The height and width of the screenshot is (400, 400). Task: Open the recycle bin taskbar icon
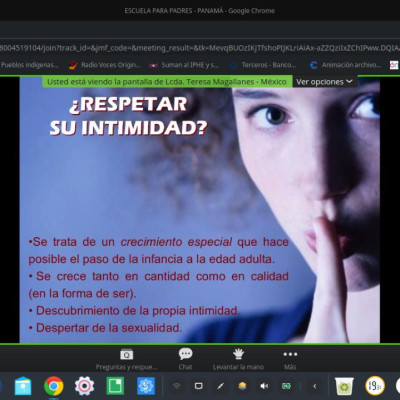click(344, 386)
